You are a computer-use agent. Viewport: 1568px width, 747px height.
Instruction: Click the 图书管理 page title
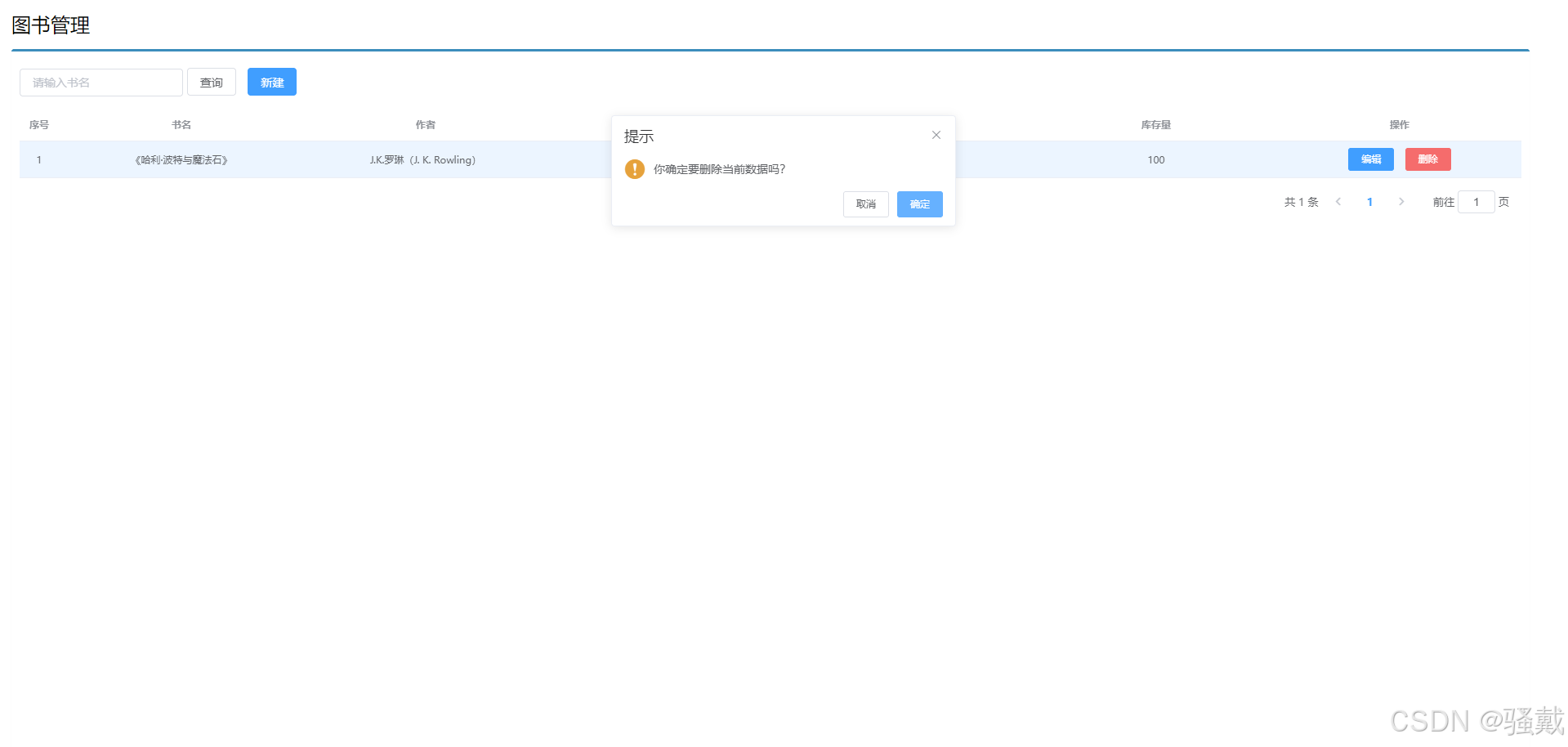click(51, 25)
